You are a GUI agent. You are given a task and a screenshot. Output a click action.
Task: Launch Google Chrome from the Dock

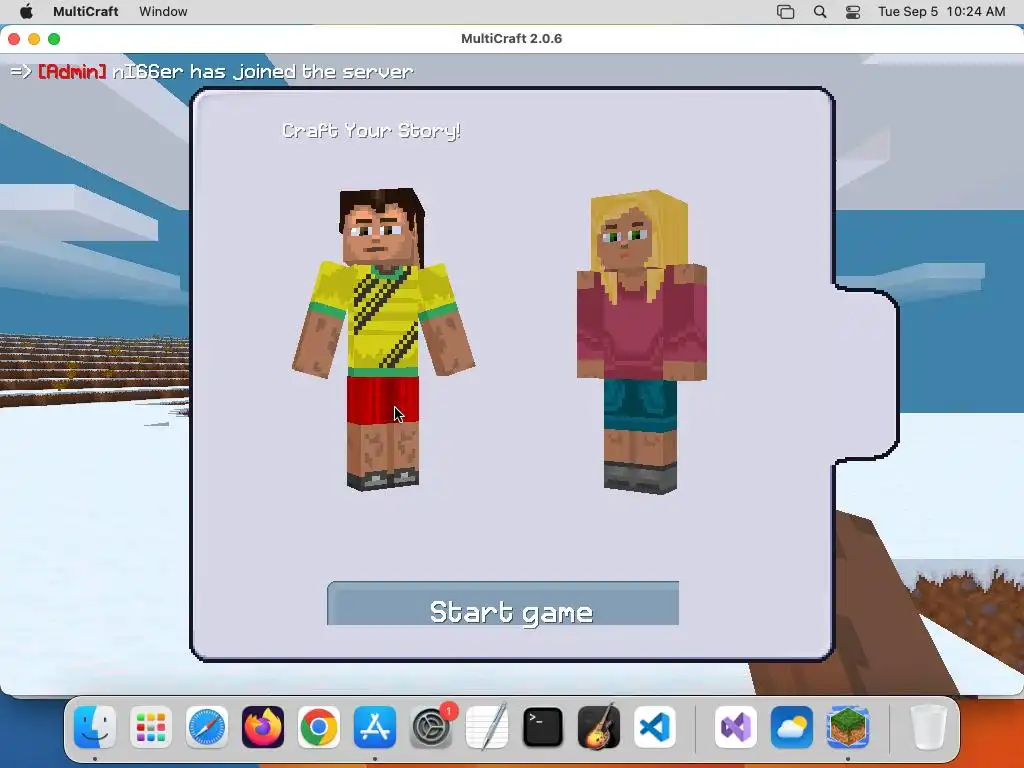pos(319,727)
